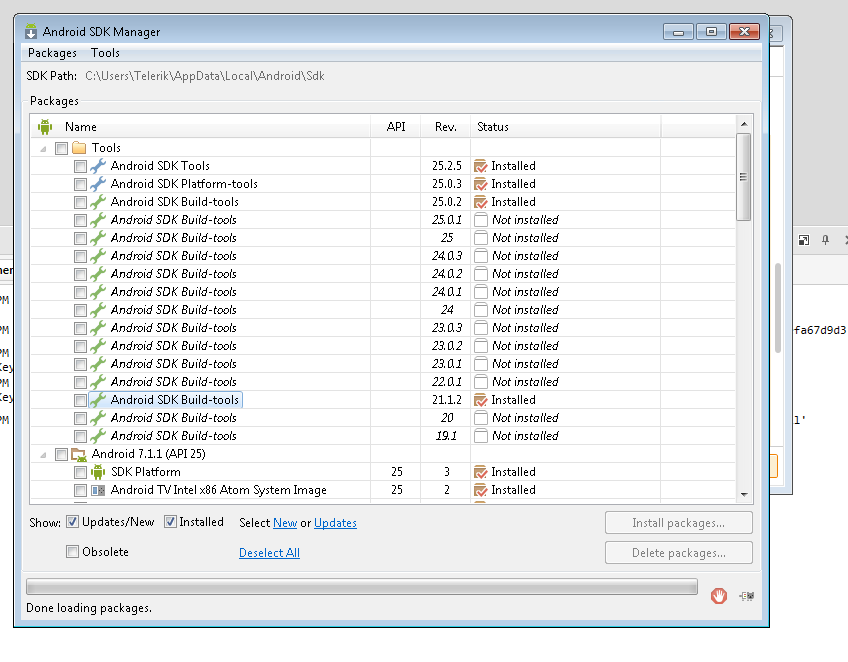Disable the Updates/New filter checkbox
The height and width of the screenshot is (662, 848).
click(72, 522)
